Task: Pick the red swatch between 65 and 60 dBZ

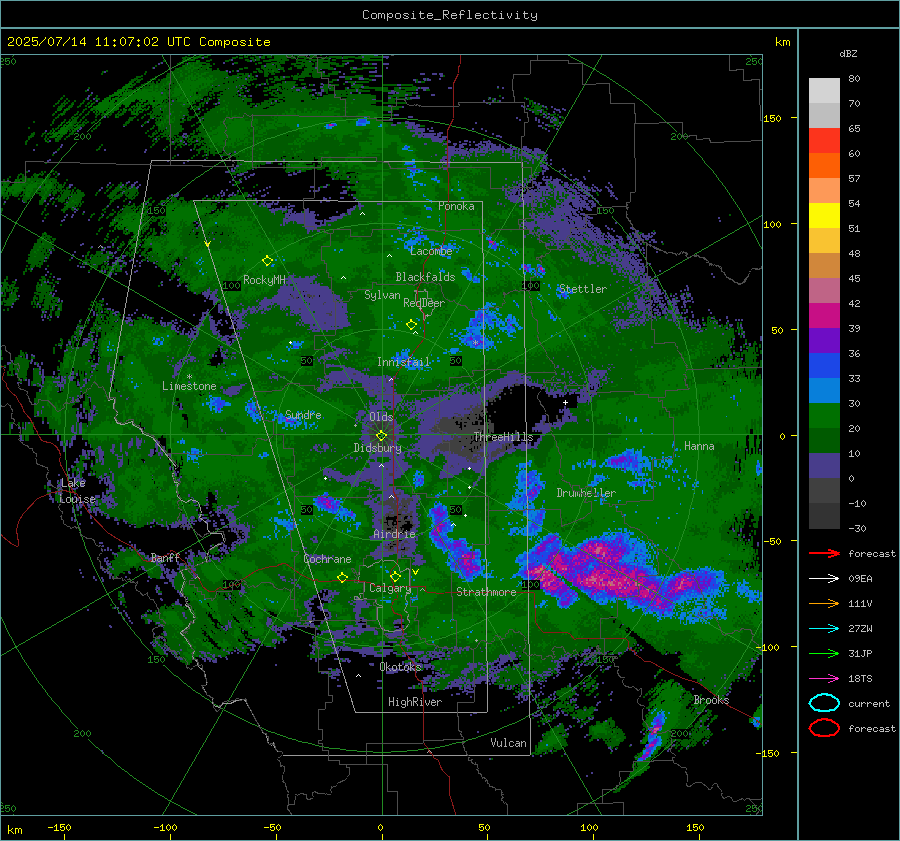Action: tap(824, 141)
